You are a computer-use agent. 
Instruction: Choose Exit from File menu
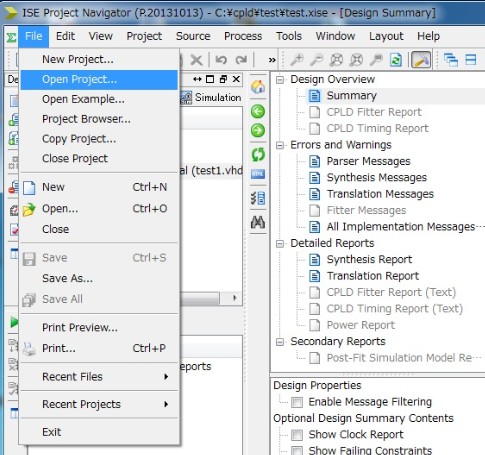coord(99,432)
